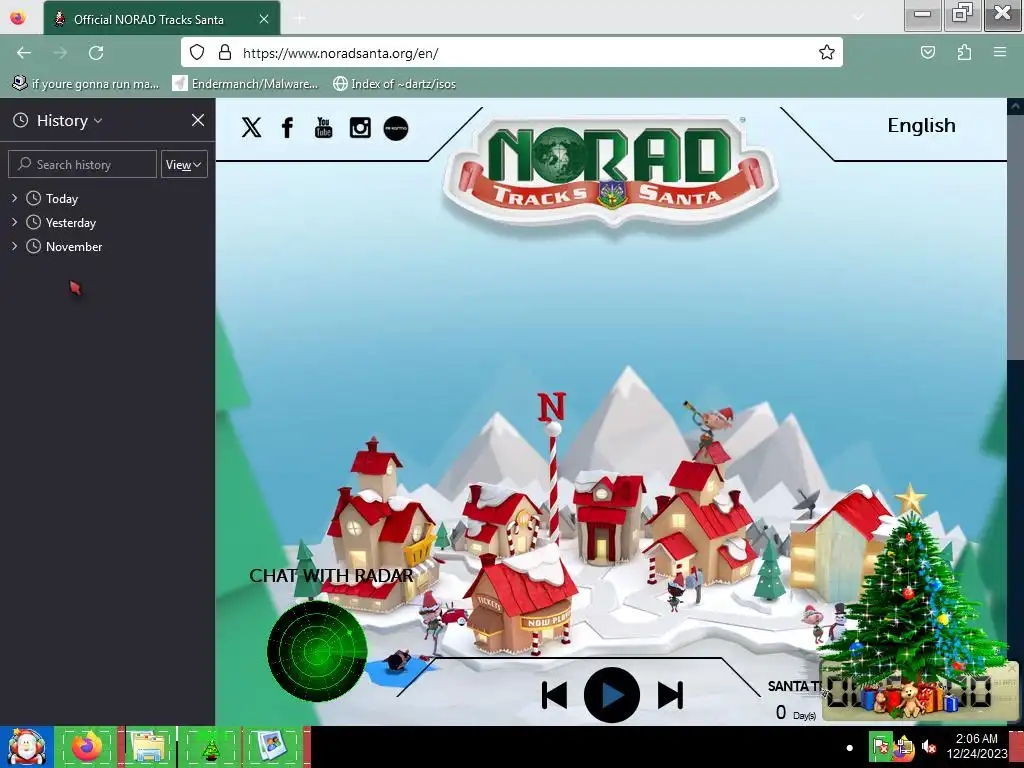Select the Today history row

point(107,199)
